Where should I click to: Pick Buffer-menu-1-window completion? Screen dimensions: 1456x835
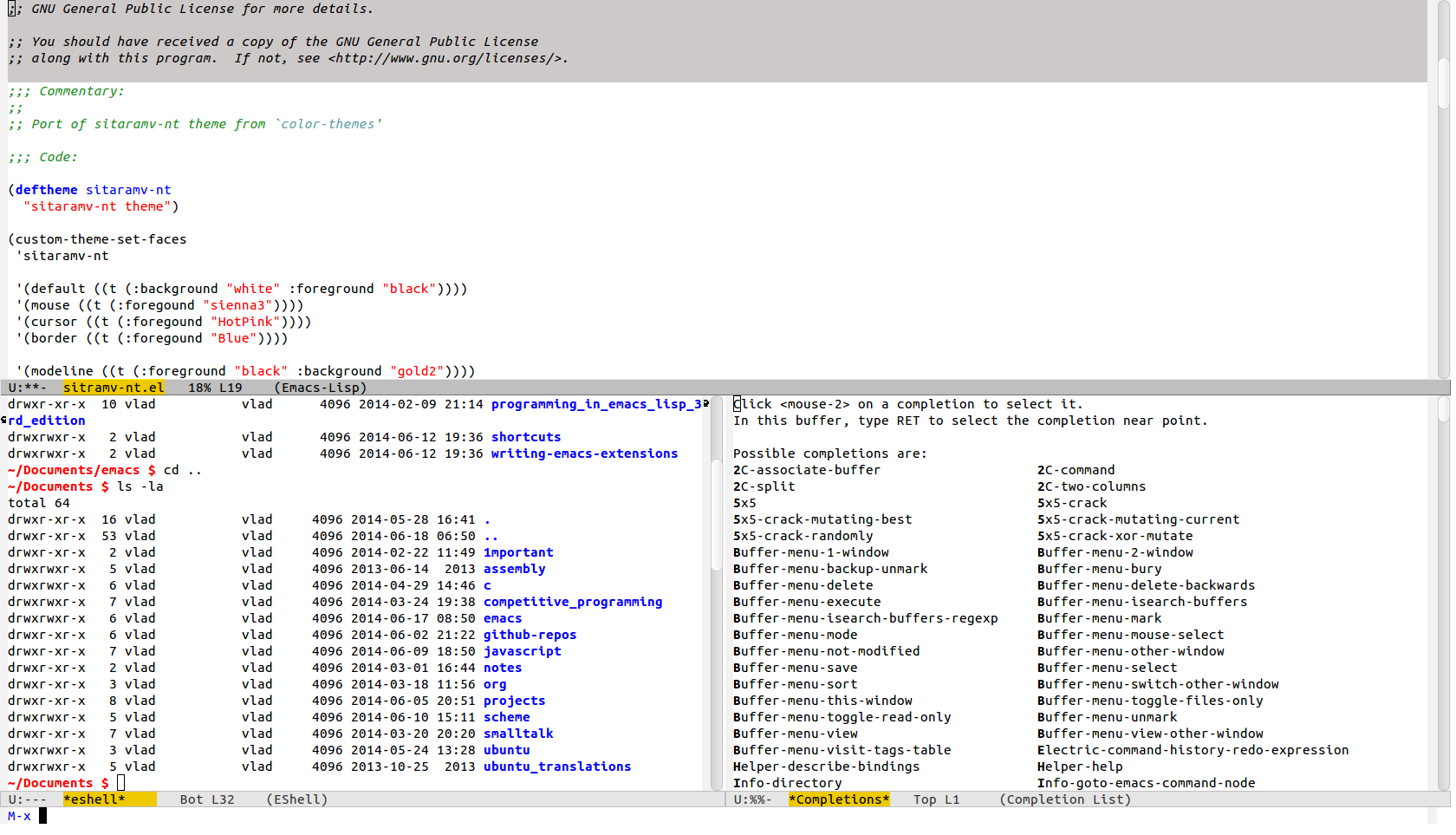click(811, 552)
